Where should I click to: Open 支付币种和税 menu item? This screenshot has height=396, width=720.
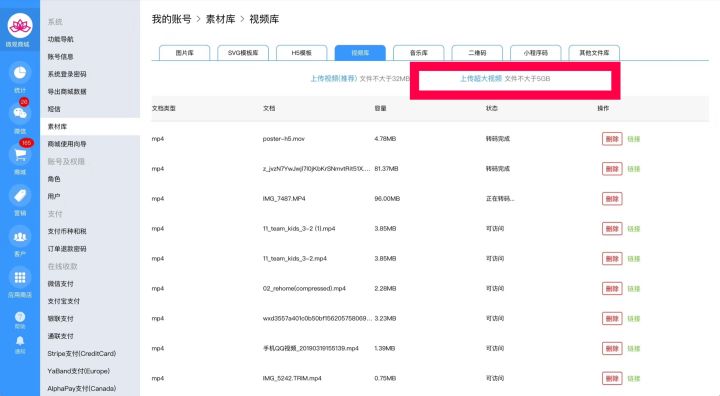point(67,231)
